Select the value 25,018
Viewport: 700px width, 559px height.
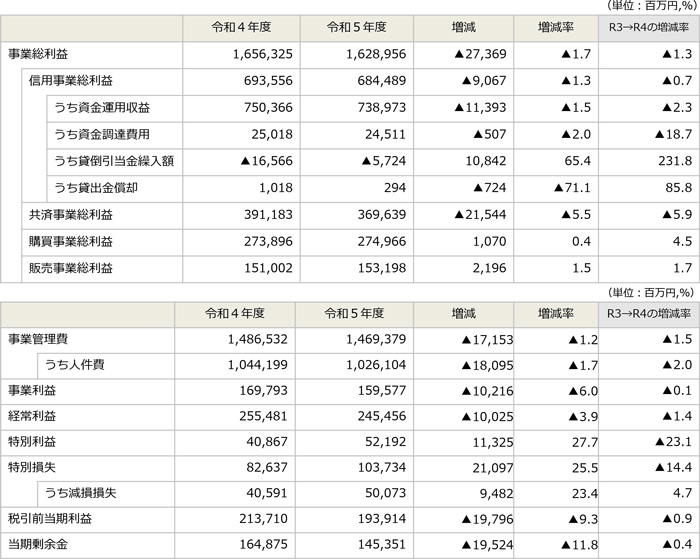[x=272, y=134]
